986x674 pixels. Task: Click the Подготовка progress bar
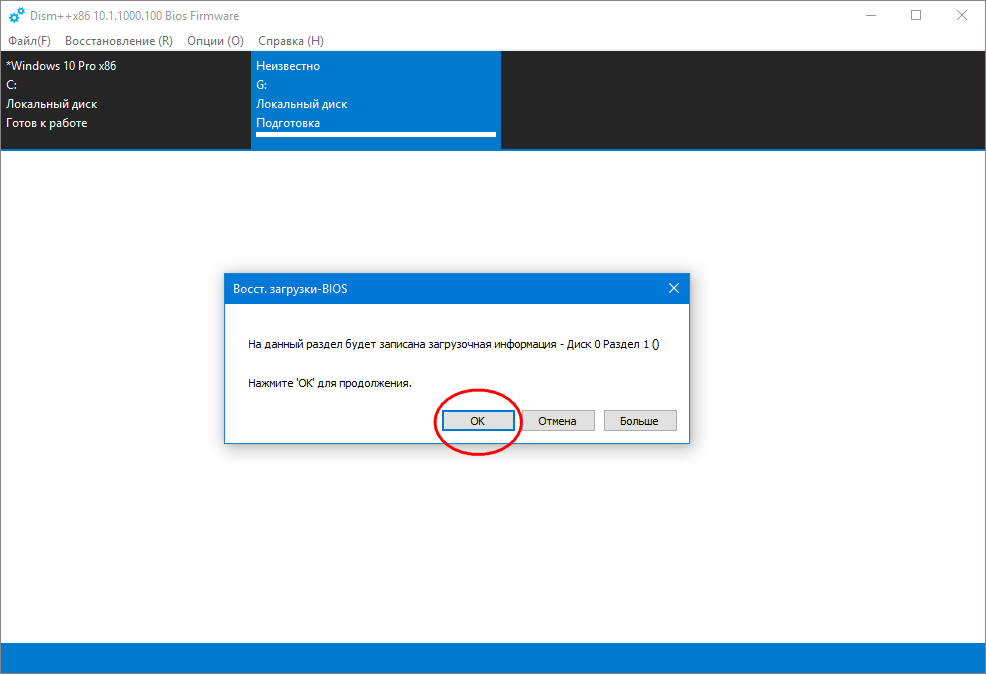(376, 134)
